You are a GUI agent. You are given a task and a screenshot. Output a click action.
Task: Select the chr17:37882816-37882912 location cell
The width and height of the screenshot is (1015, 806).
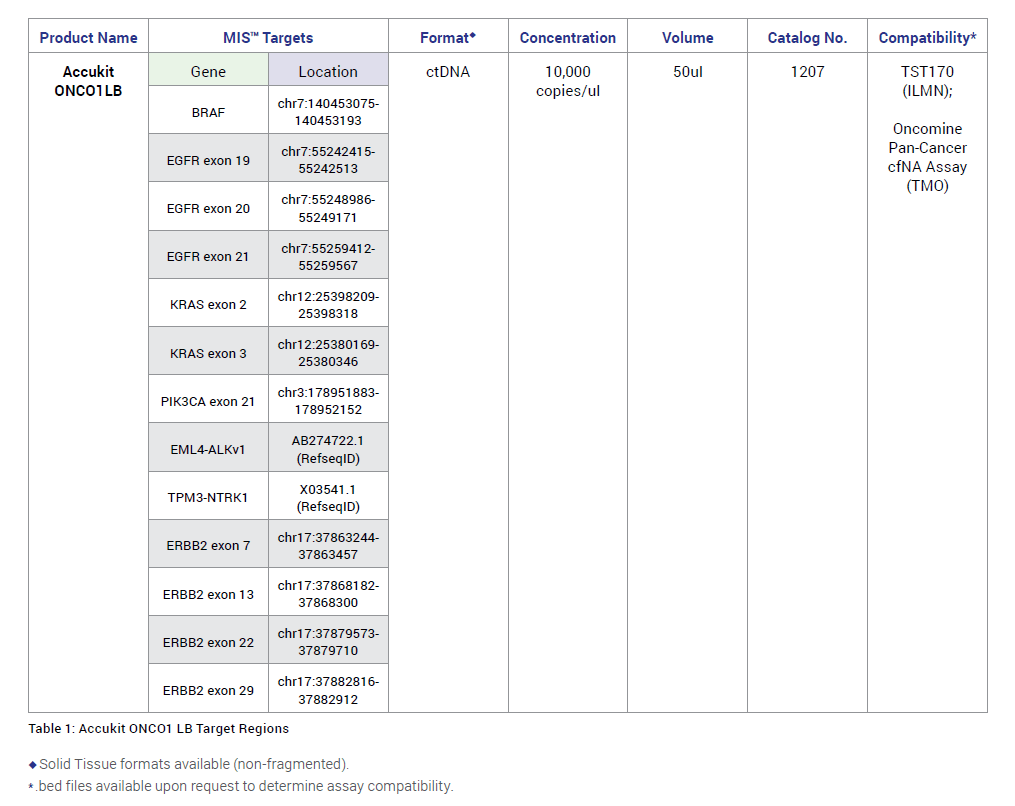(x=328, y=689)
